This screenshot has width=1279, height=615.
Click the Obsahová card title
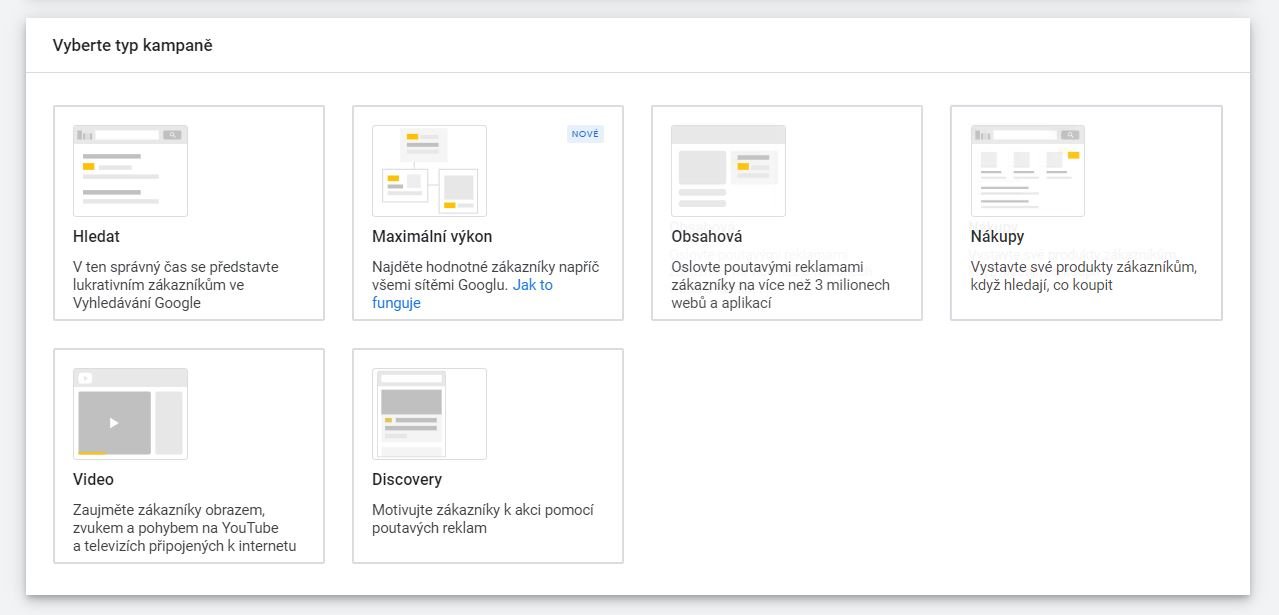(x=706, y=237)
